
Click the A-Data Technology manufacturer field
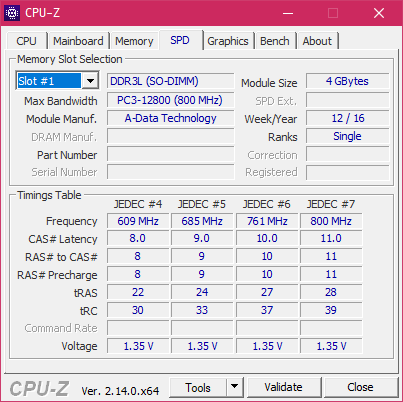[170, 118]
